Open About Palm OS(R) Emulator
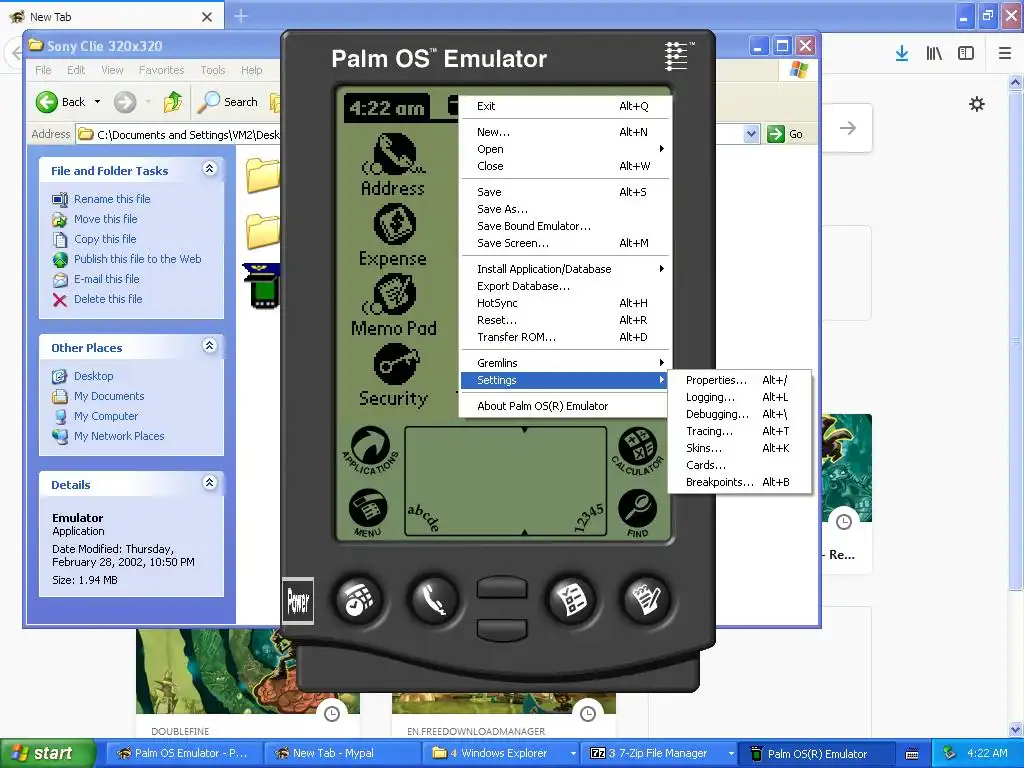Viewport: 1024px width, 768px height. (566, 406)
